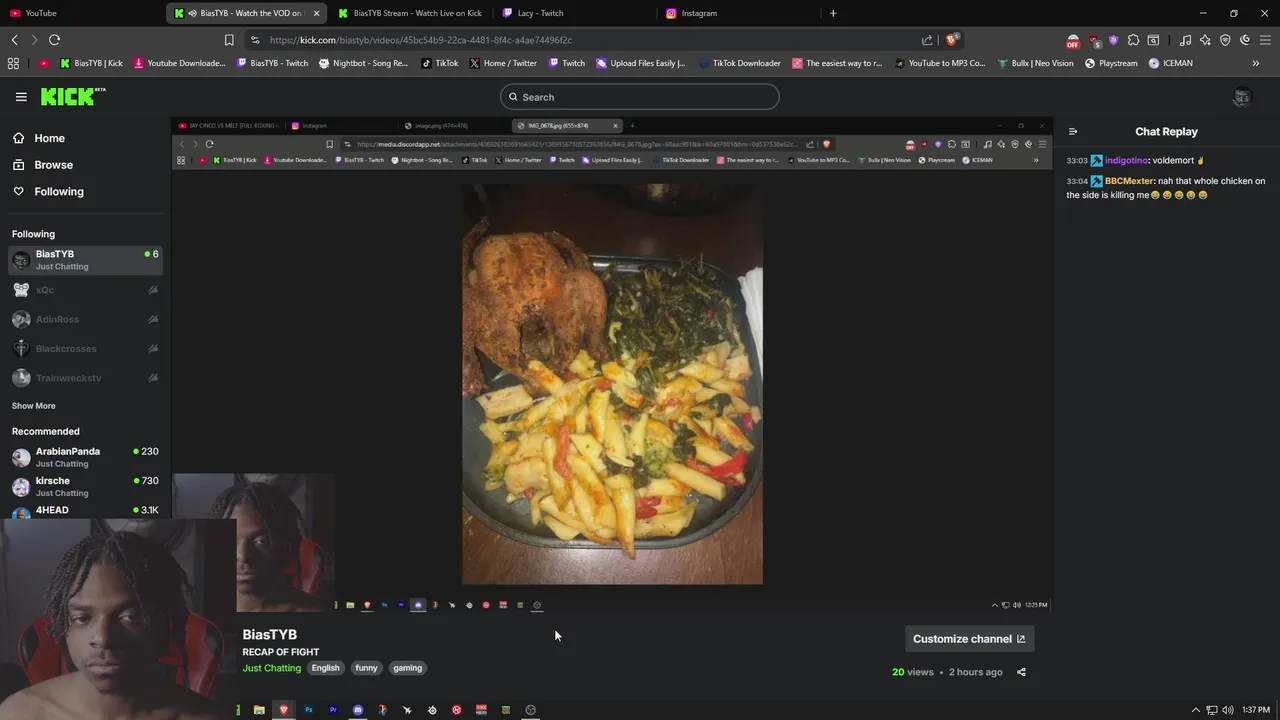
Task: Click the food photo in the VOD player
Action: click(612, 384)
